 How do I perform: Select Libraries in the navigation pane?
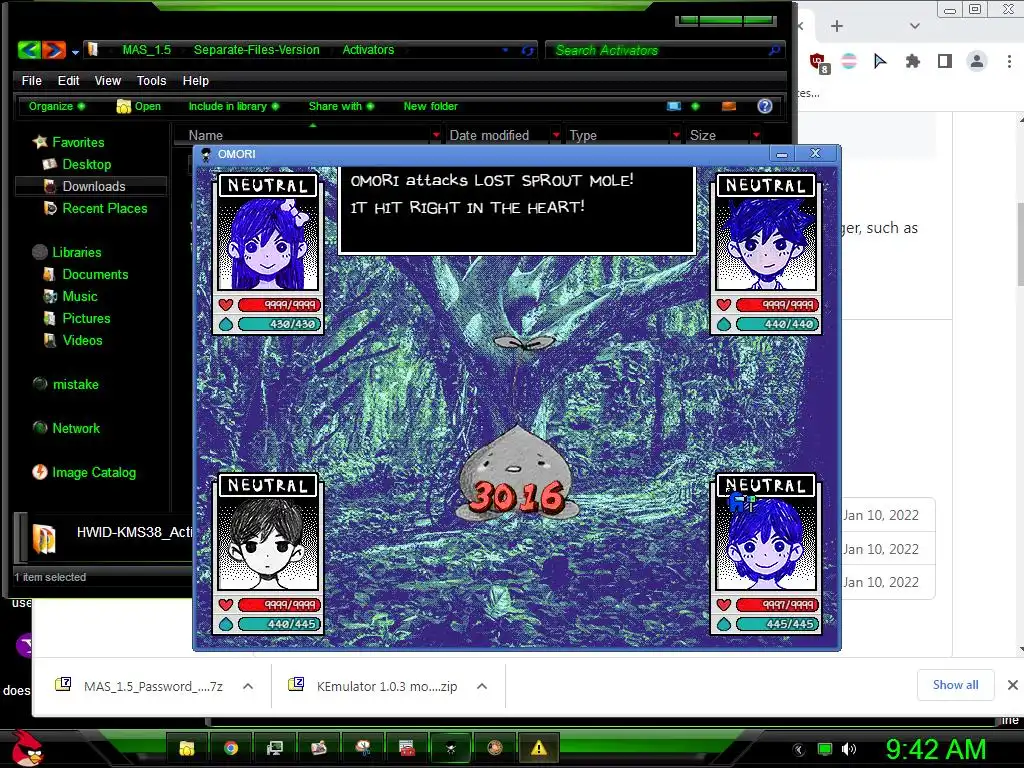click(67, 252)
